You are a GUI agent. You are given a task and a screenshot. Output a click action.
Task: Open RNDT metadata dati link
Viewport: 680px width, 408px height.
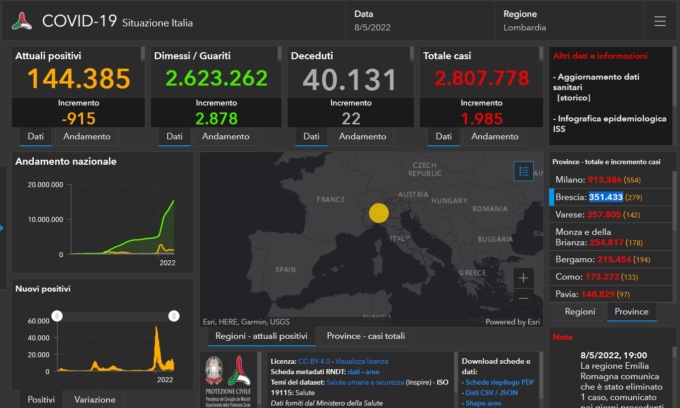[353, 372]
